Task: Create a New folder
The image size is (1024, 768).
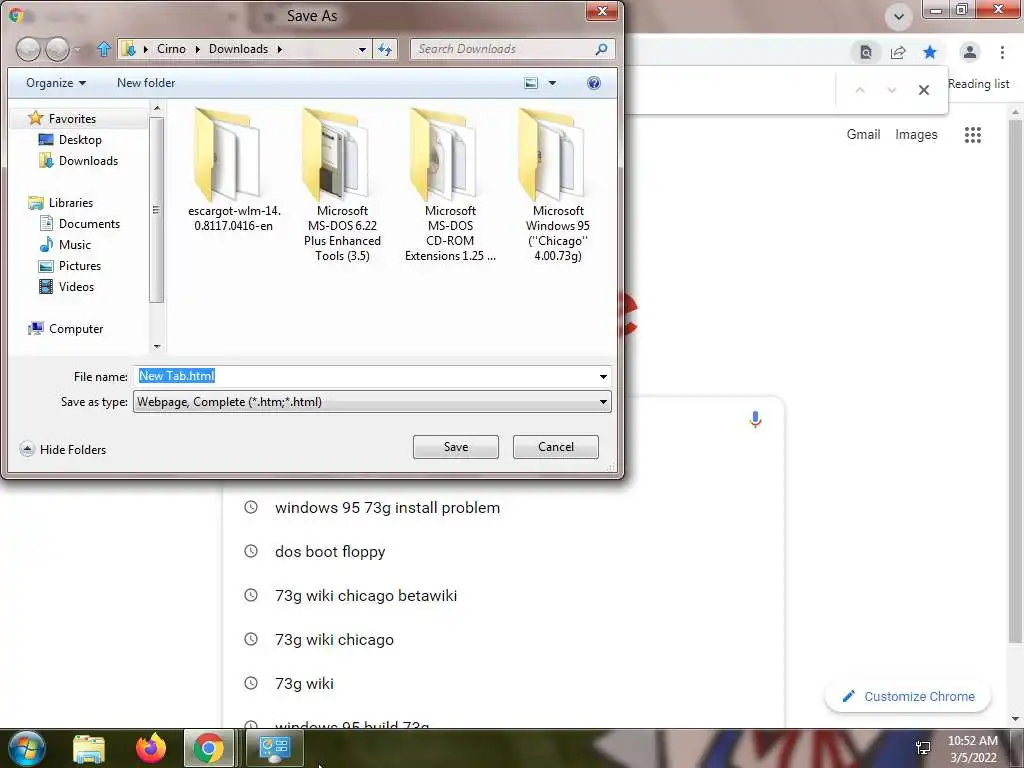Action: click(146, 83)
